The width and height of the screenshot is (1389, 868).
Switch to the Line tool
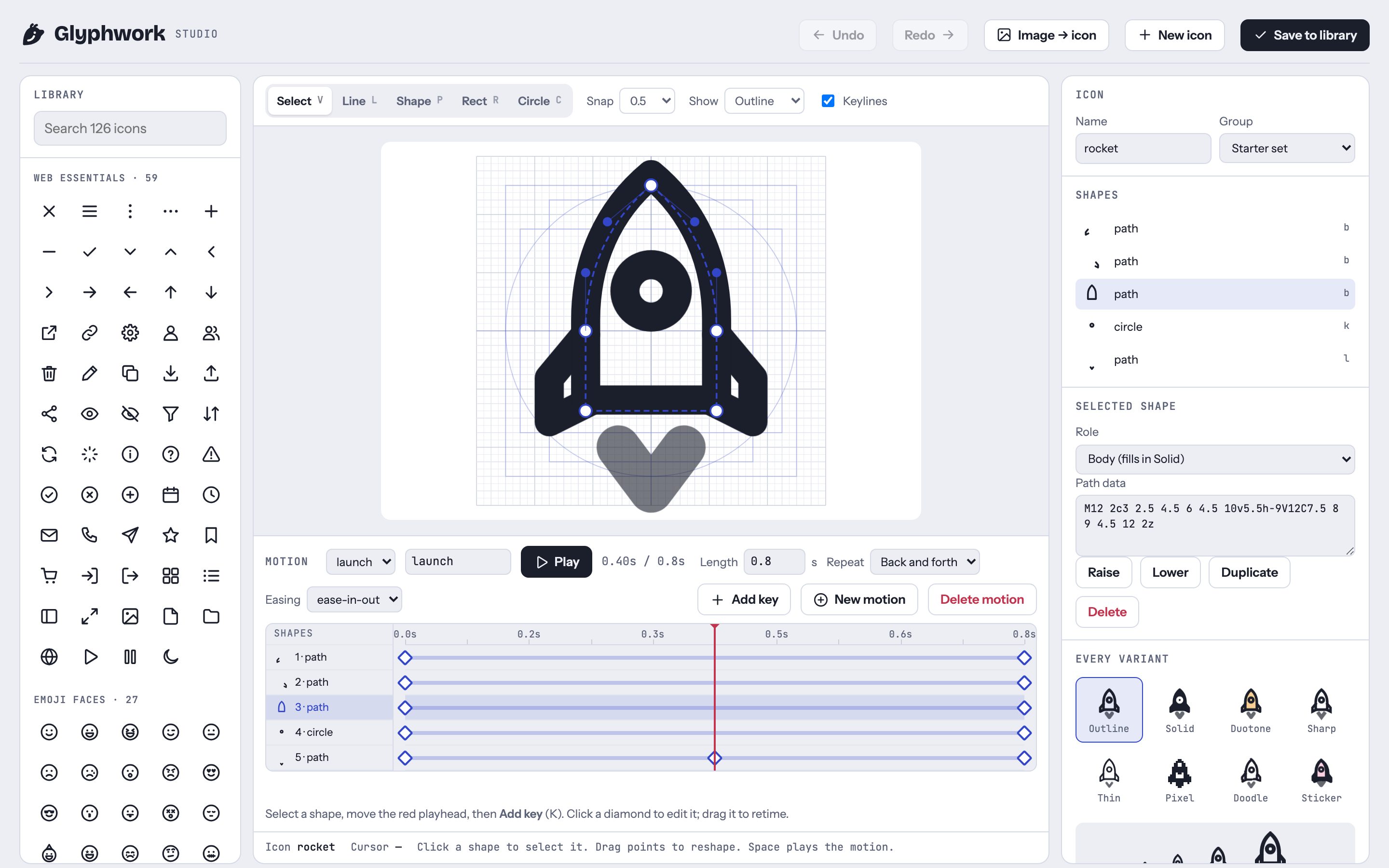click(359, 101)
